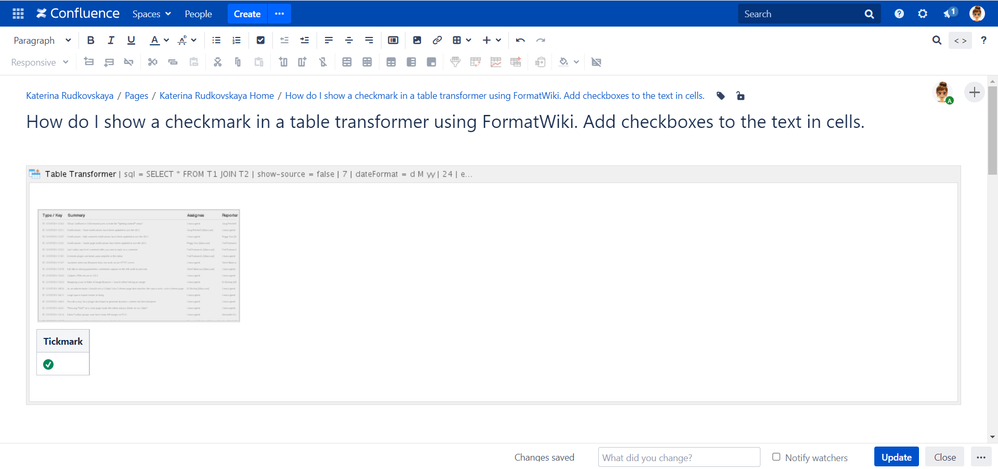The image size is (998, 469).
Task: Open page layout tool
Action: coord(393,40)
